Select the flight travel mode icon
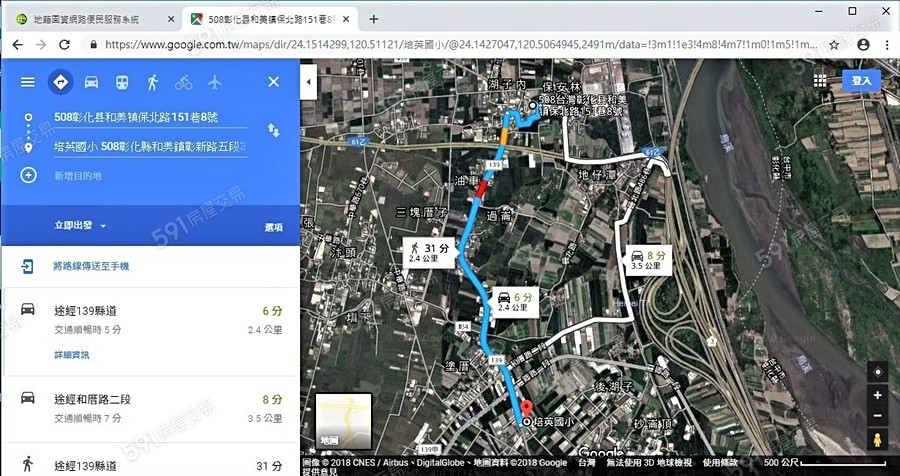This screenshot has width=900, height=476. pos(214,82)
